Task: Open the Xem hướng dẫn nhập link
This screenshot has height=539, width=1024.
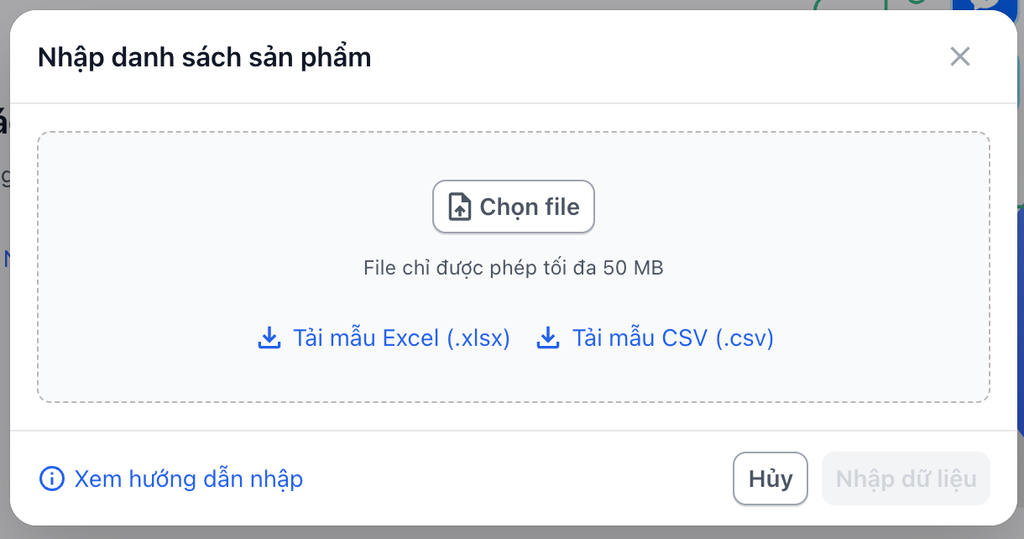Action: [x=188, y=480]
